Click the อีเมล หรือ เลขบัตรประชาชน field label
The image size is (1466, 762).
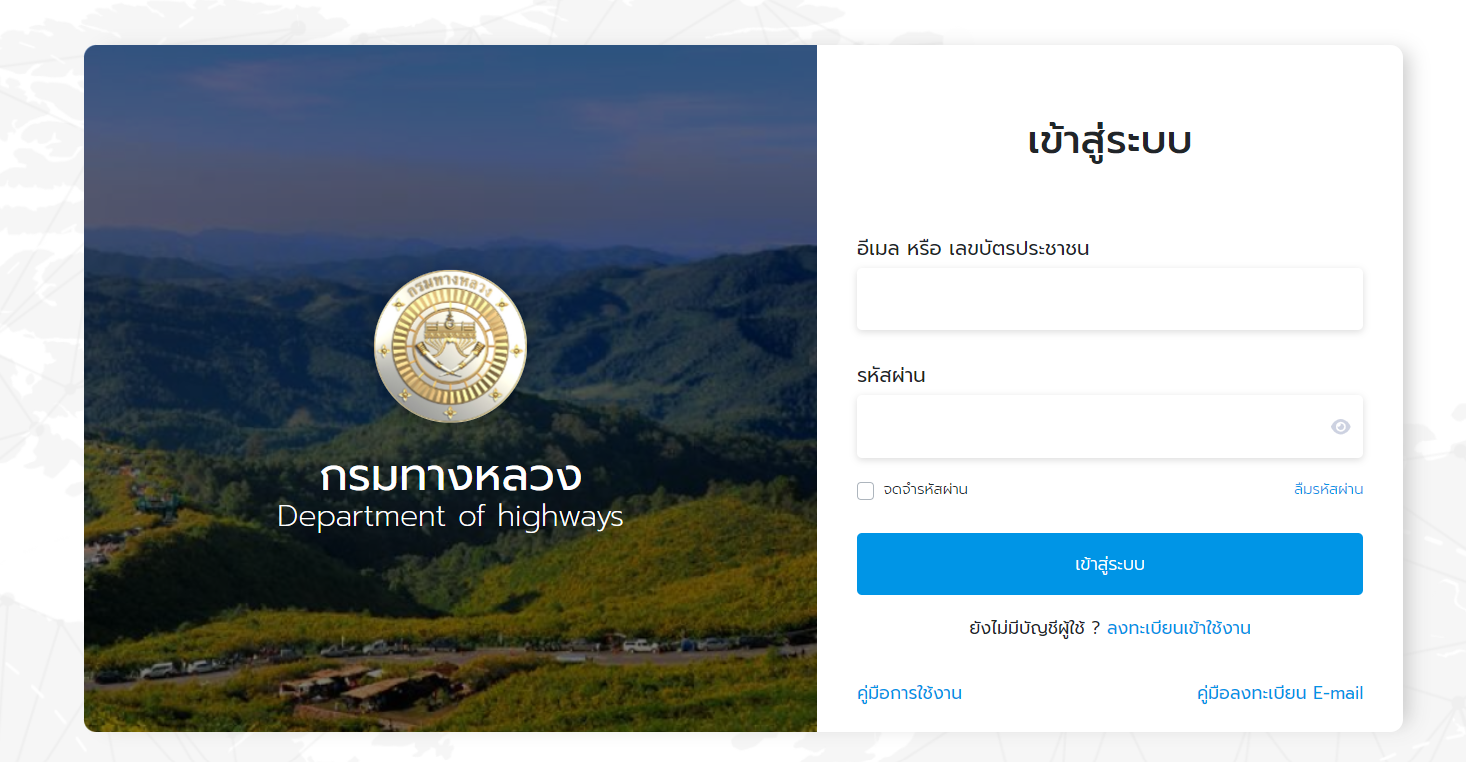pos(973,248)
